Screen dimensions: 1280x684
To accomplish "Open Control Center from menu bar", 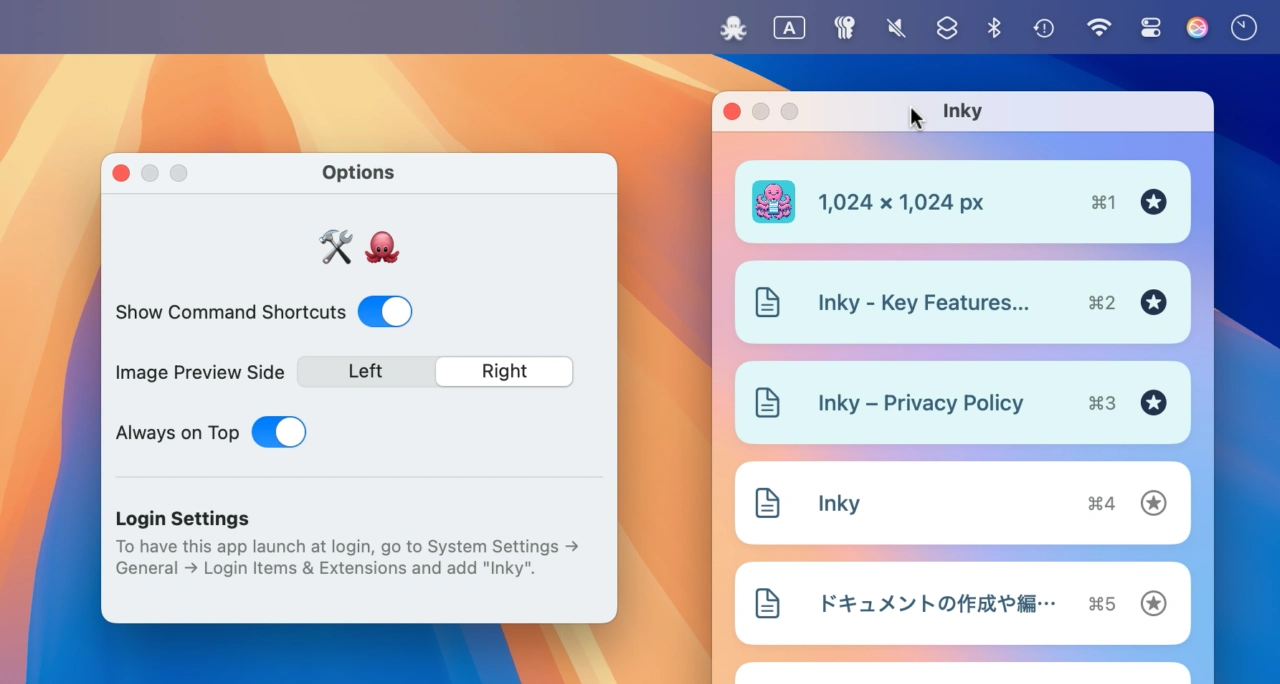I will tap(1150, 28).
